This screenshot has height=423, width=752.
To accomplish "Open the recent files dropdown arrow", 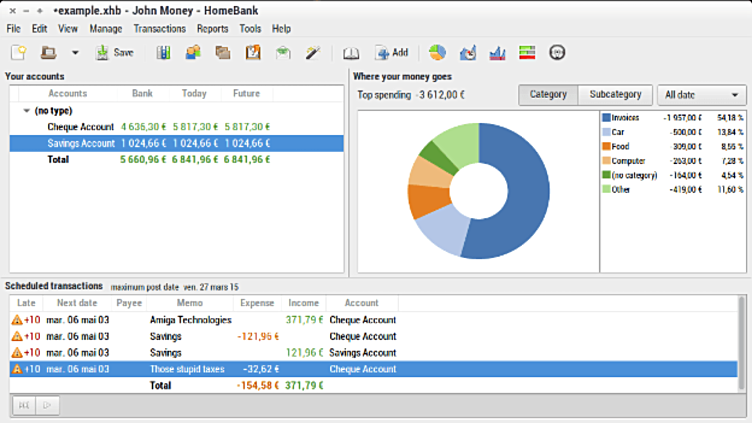I will point(74,53).
